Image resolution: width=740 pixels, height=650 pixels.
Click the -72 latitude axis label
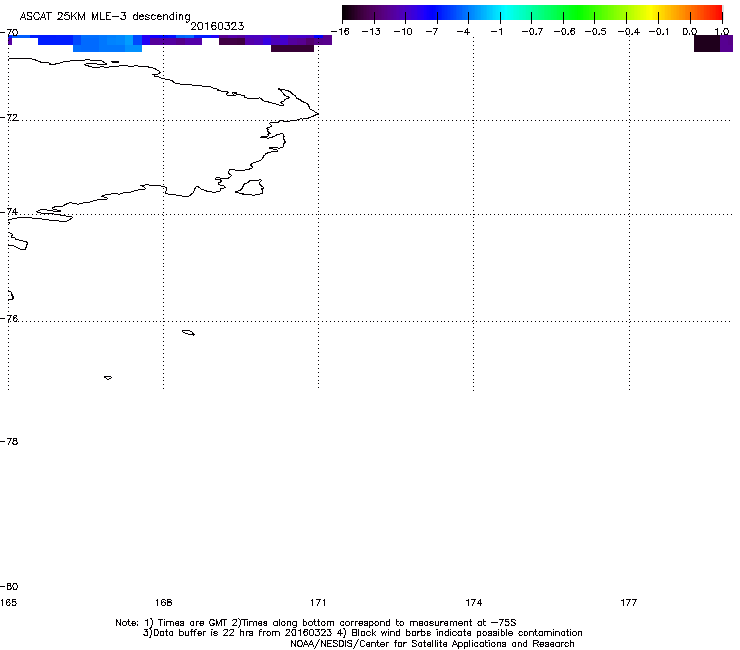pos(9,117)
